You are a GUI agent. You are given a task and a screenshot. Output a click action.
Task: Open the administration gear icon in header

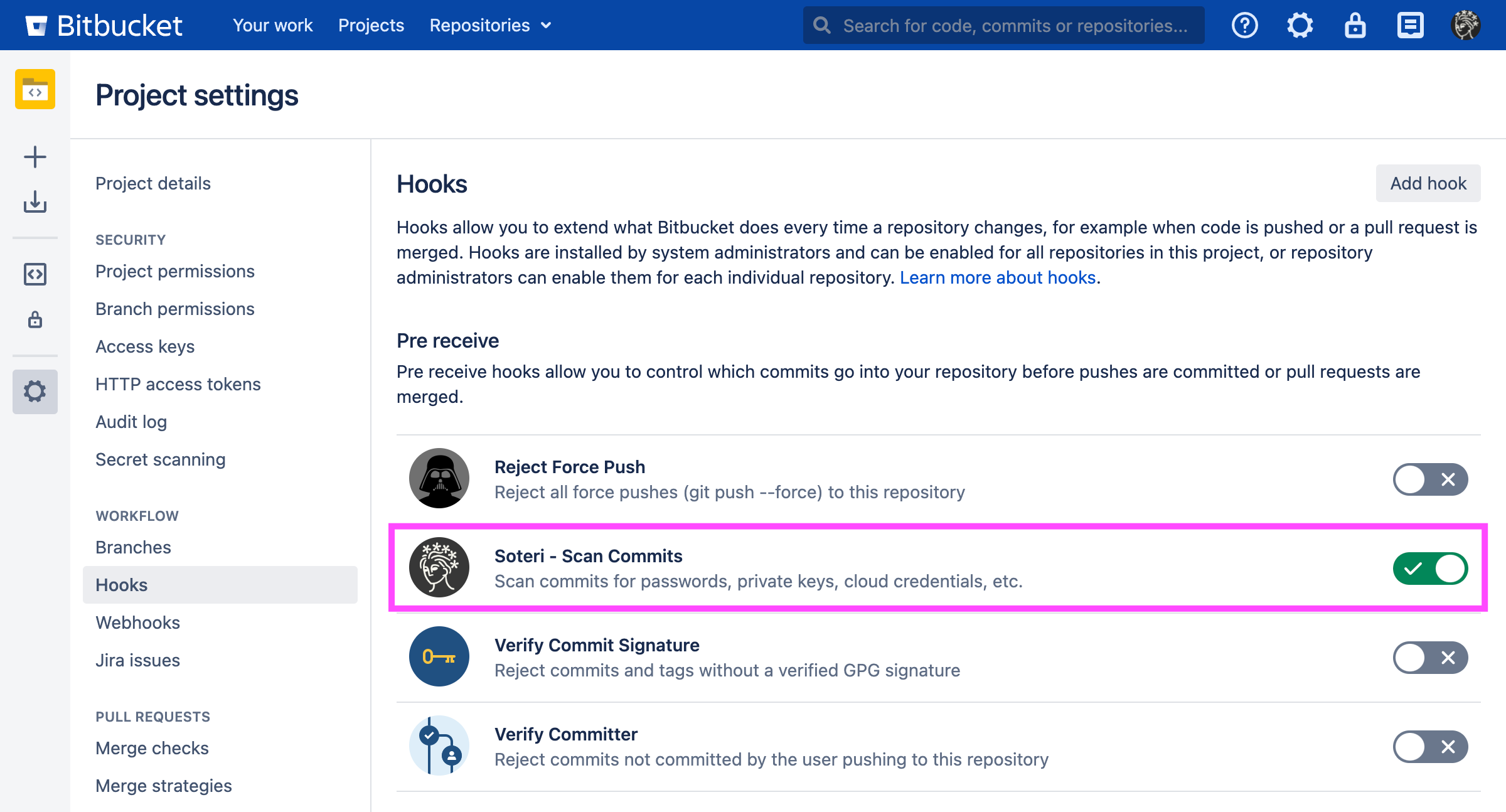point(1300,26)
